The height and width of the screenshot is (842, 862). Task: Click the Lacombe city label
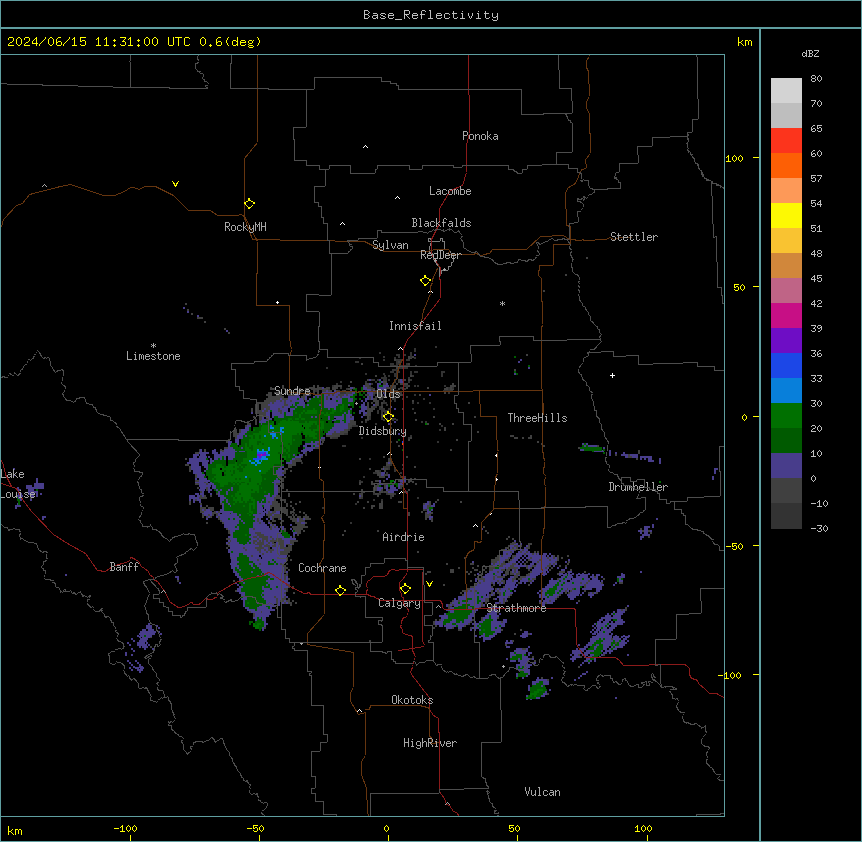pyautogui.click(x=450, y=191)
